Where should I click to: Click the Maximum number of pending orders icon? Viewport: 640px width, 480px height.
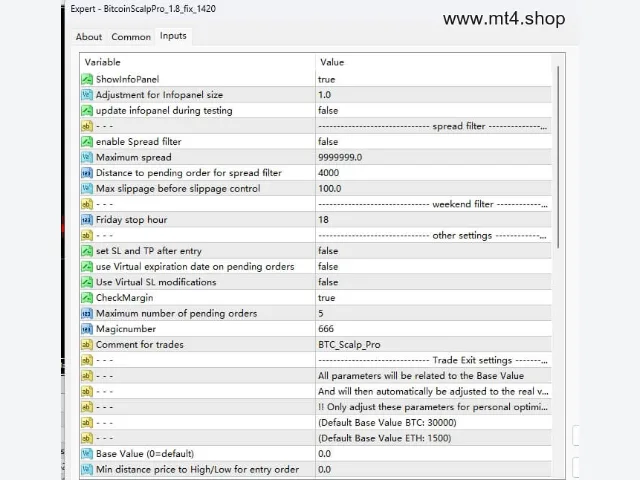point(87,313)
